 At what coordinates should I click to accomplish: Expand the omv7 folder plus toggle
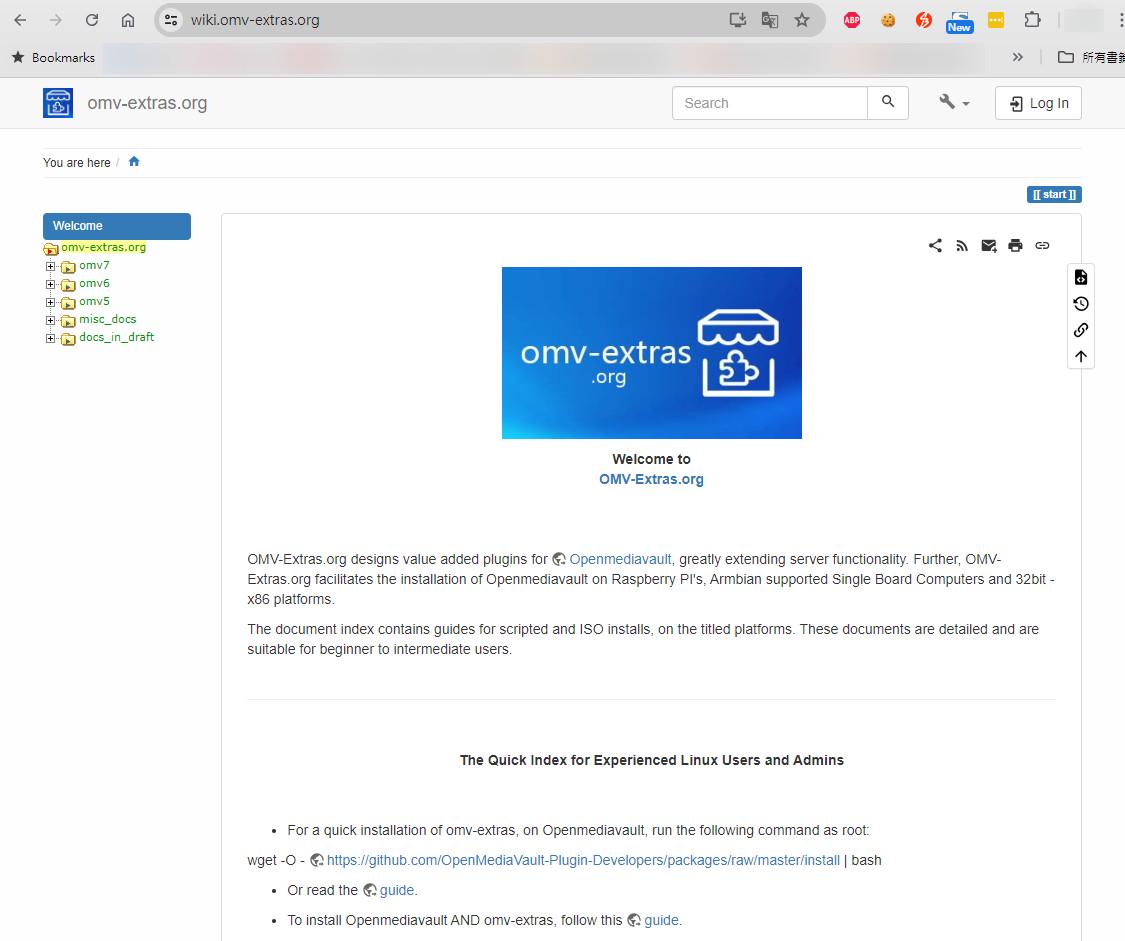tap(50, 266)
